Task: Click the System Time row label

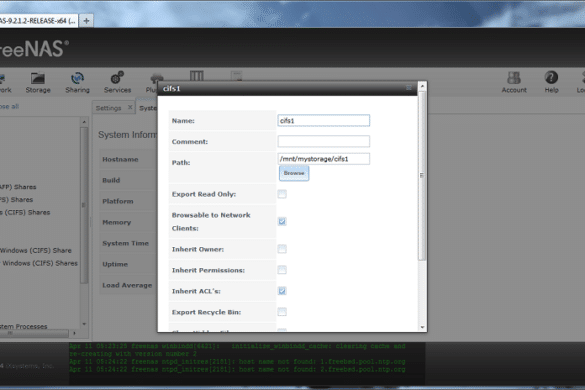Action: pyautogui.click(x=125, y=243)
